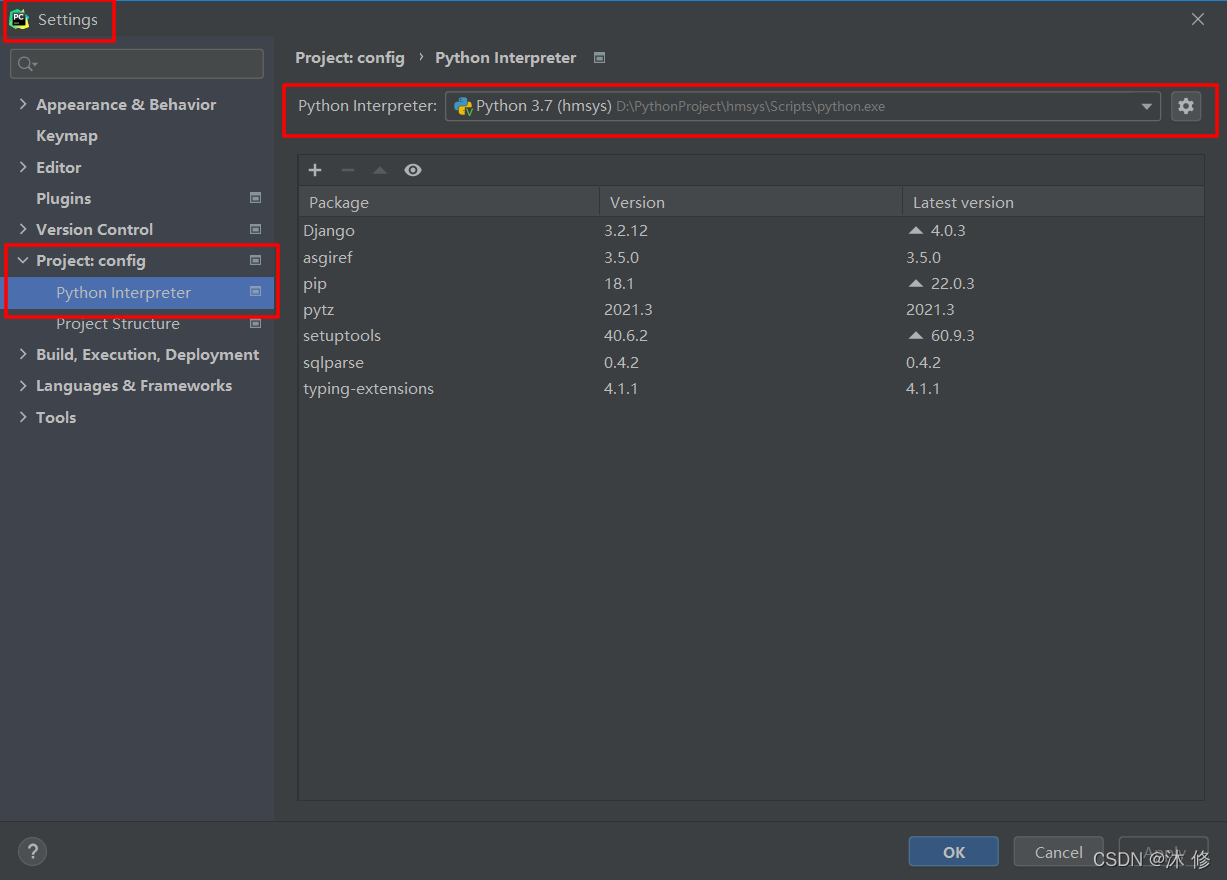The width and height of the screenshot is (1227, 880).
Task: Expand the Editor section
Action: tap(23, 167)
